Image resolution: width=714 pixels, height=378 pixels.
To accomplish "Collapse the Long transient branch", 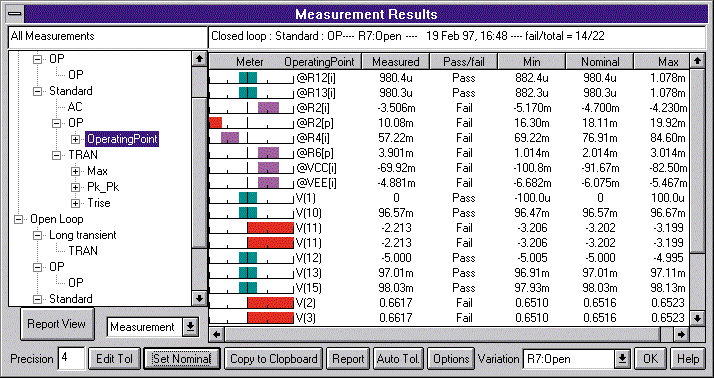I will pyautogui.click(x=37, y=235).
